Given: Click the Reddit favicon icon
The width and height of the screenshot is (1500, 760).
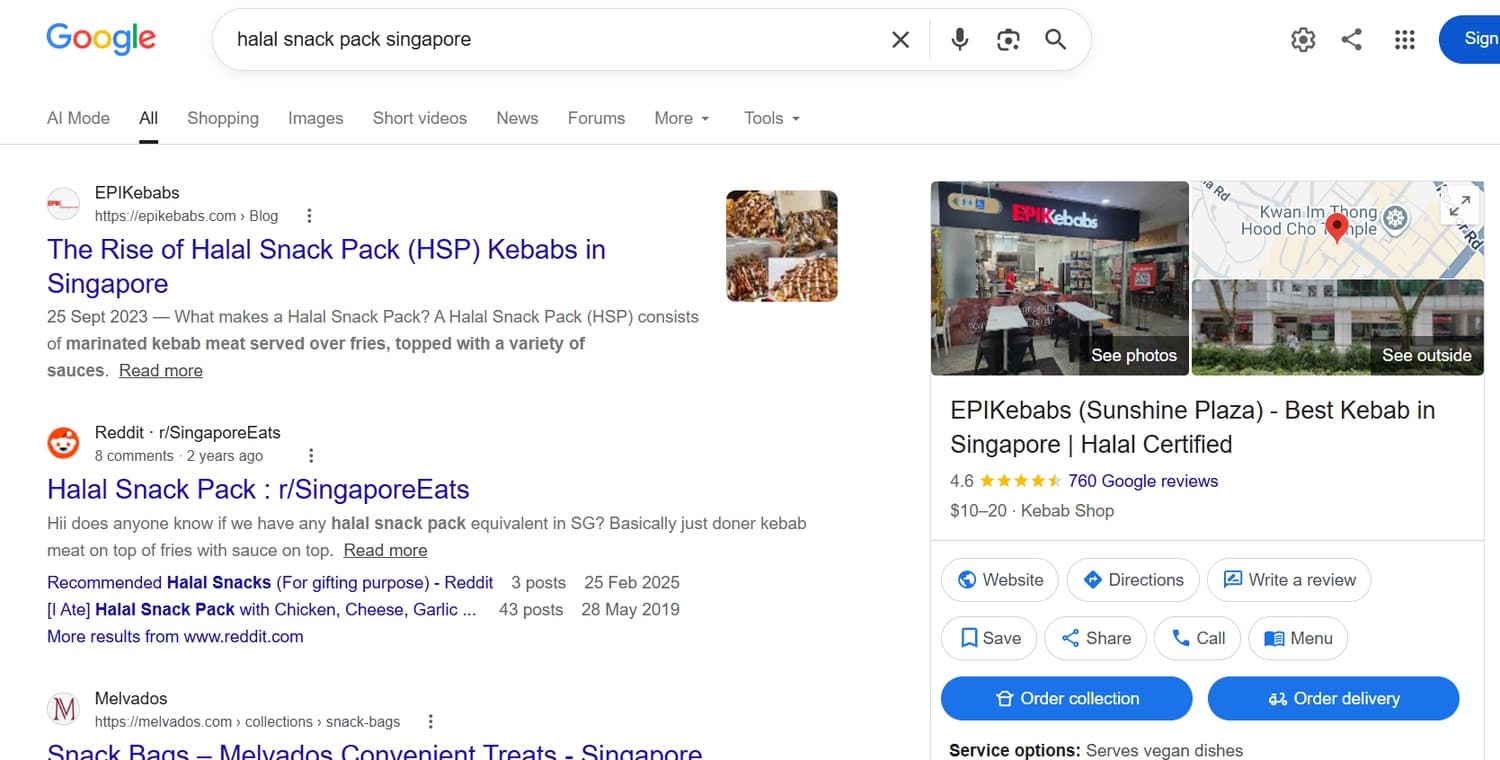Looking at the screenshot, I should point(63,443).
